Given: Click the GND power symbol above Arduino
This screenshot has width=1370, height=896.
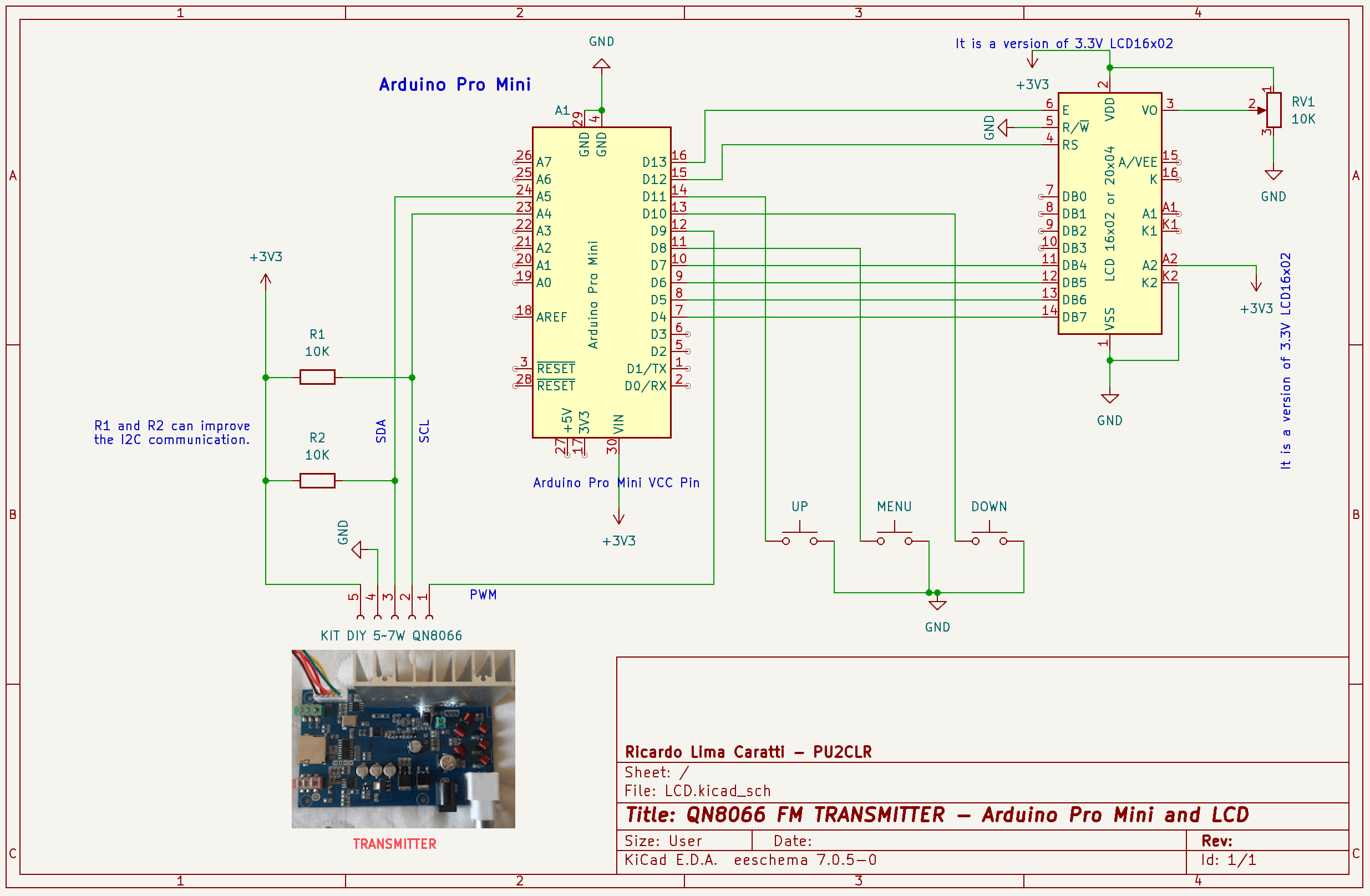Looking at the screenshot, I should coord(602,63).
